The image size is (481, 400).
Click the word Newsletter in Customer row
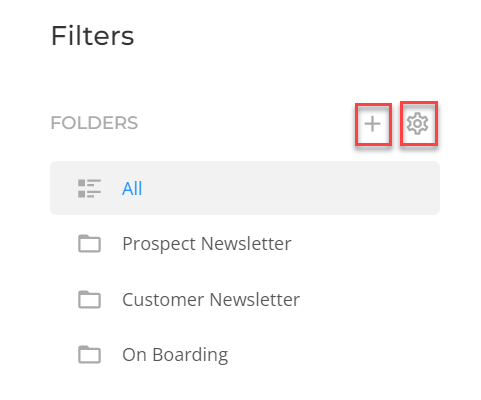coord(255,299)
